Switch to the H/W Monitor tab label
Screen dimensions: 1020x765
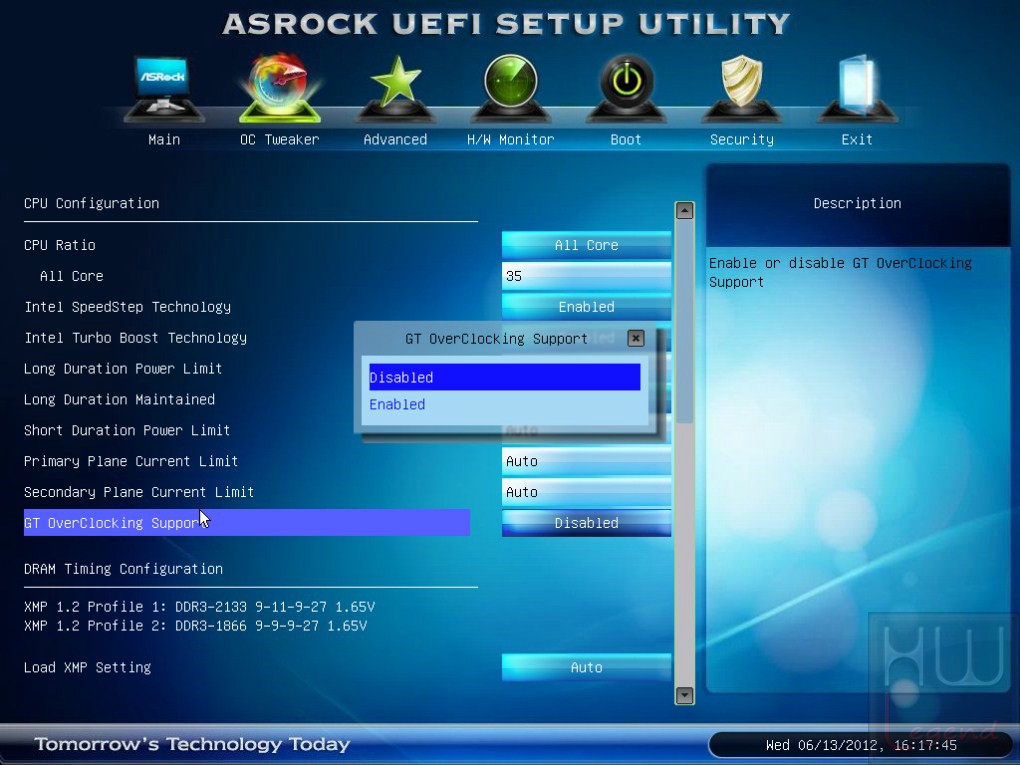click(511, 140)
